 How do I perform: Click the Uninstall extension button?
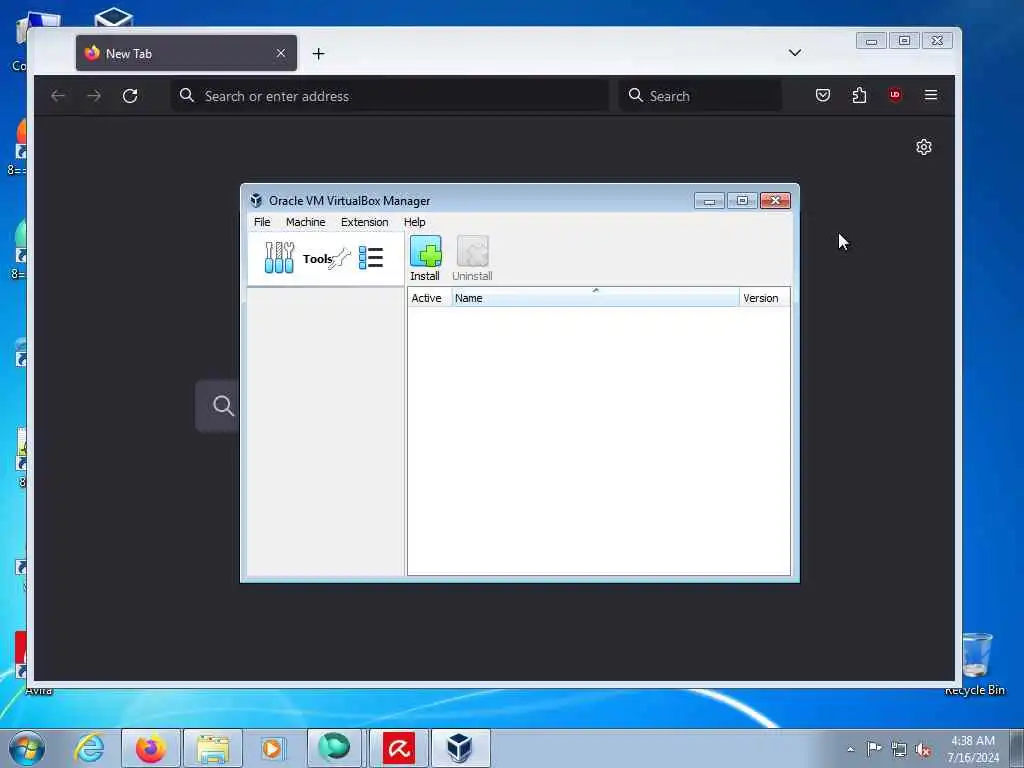pyautogui.click(x=472, y=259)
